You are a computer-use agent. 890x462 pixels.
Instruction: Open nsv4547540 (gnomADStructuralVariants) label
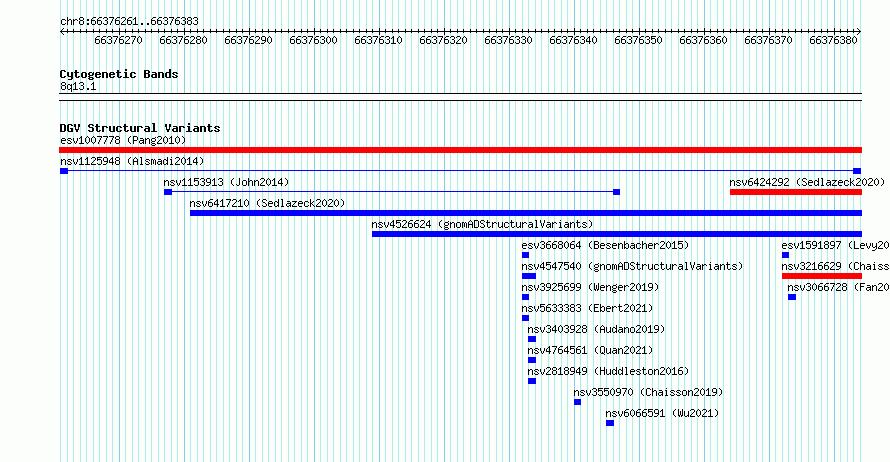click(x=632, y=266)
